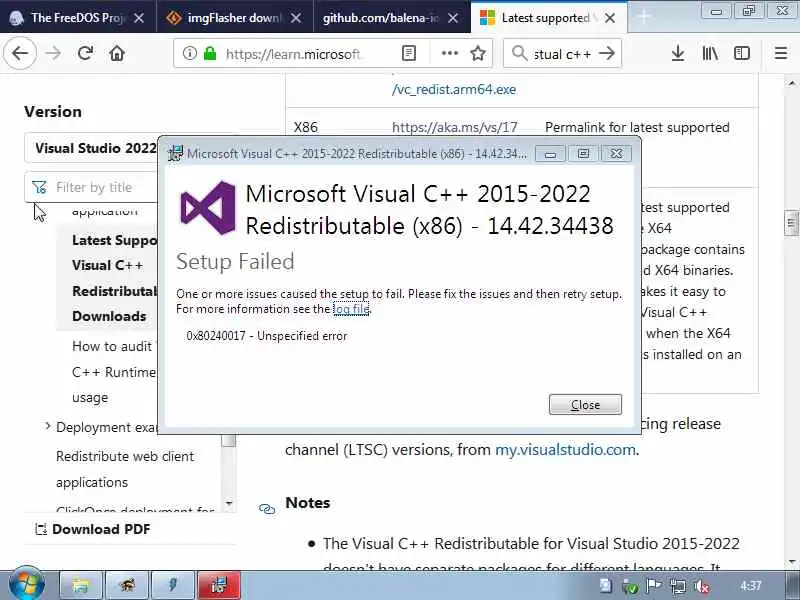This screenshot has height=600, width=800.
Task: Click the address bar URL field
Action: (x=293, y=54)
